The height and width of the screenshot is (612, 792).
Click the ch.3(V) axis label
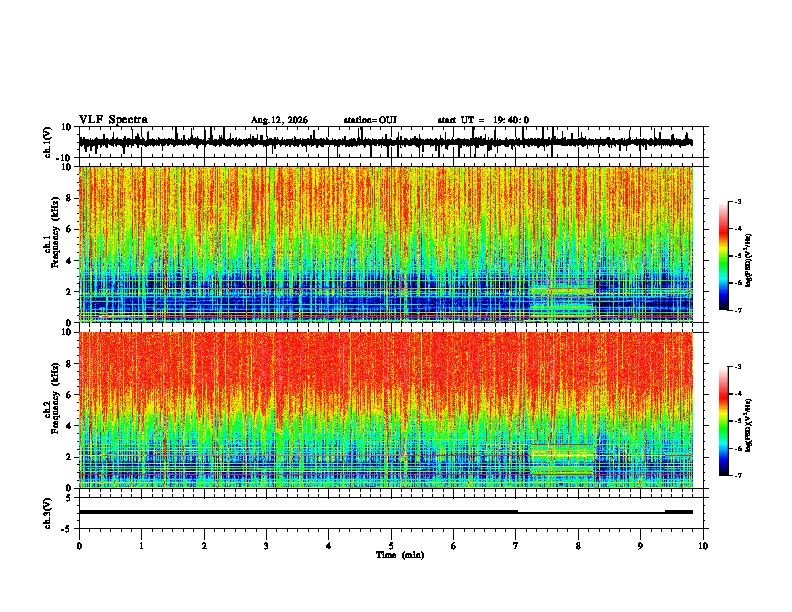coord(48,514)
